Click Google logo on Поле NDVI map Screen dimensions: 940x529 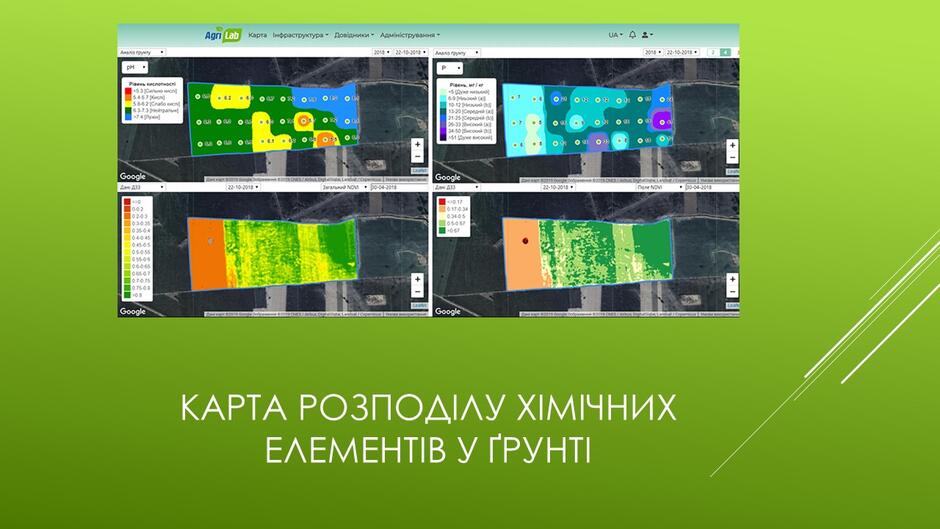(448, 311)
